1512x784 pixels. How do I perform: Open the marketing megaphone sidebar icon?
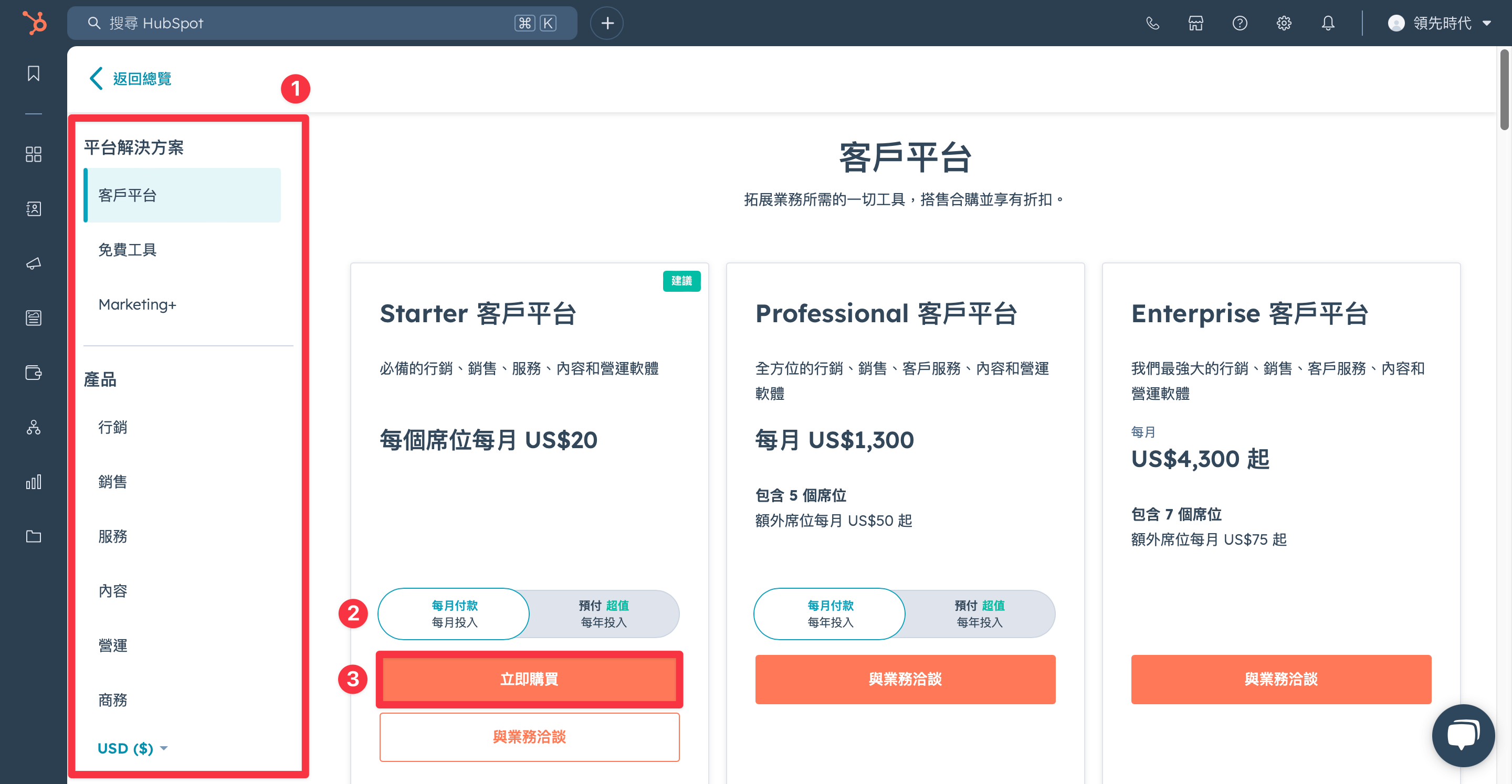coord(34,263)
